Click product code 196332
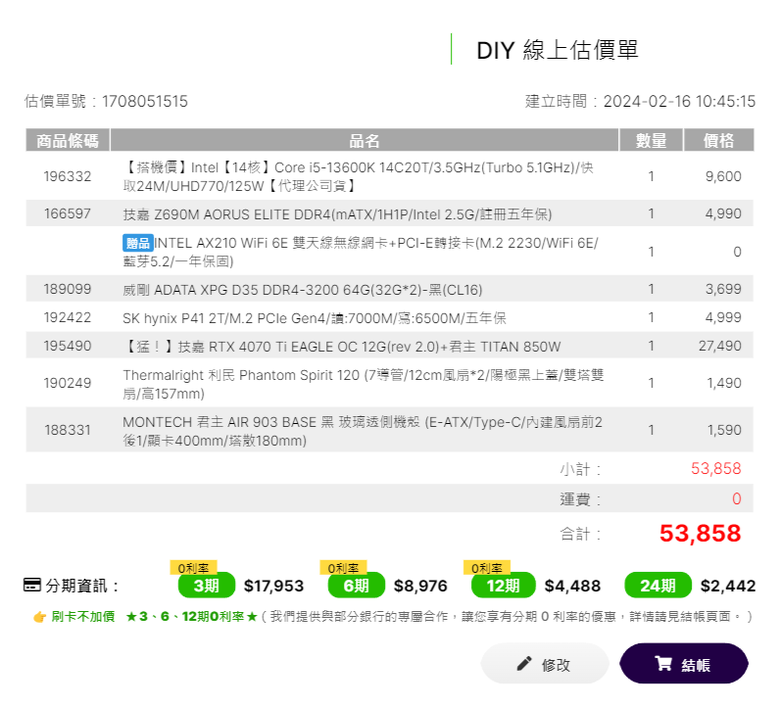Viewport: 780px width, 707px height. 67,176
